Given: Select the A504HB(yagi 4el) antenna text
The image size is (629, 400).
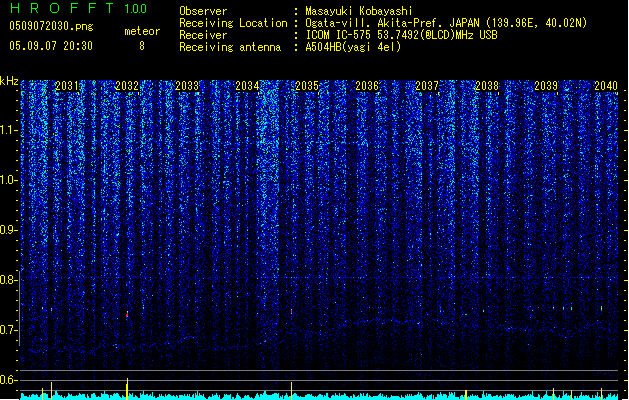Looking at the screenshot, I should point(353,47).
